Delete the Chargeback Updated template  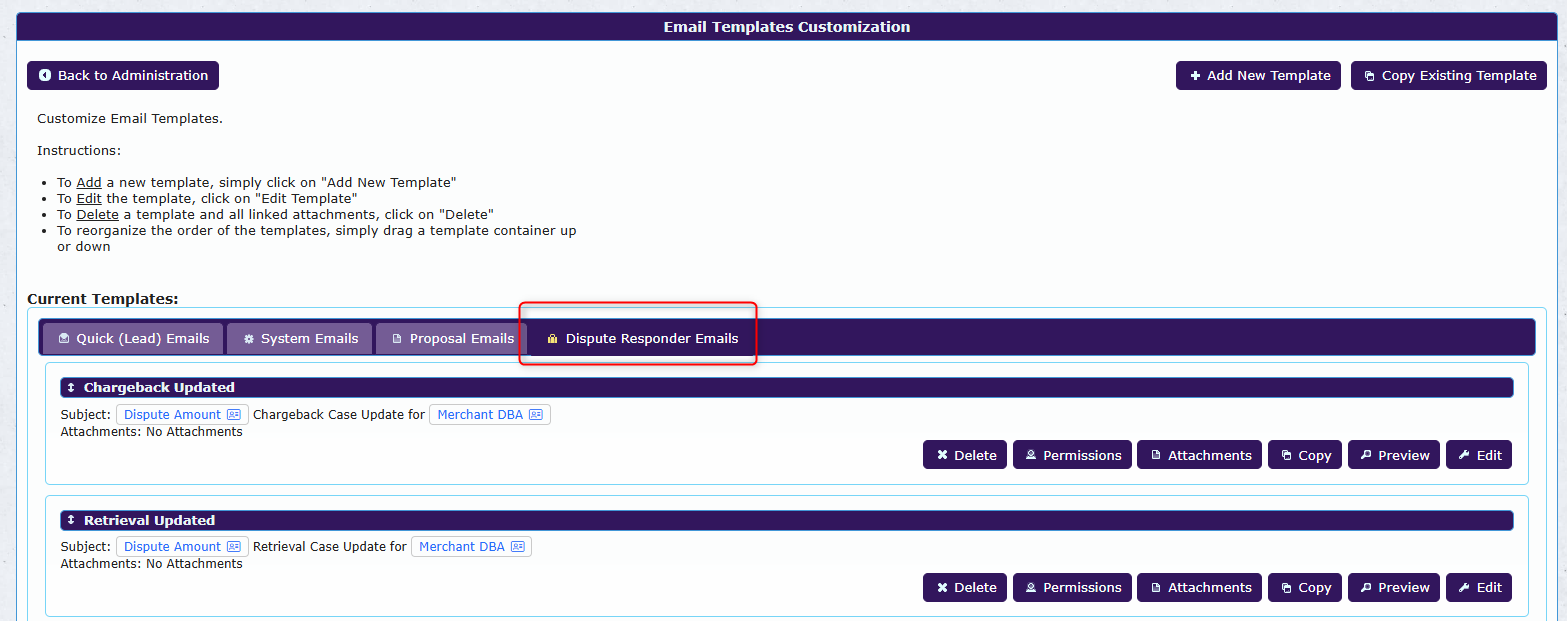(965, 455)
